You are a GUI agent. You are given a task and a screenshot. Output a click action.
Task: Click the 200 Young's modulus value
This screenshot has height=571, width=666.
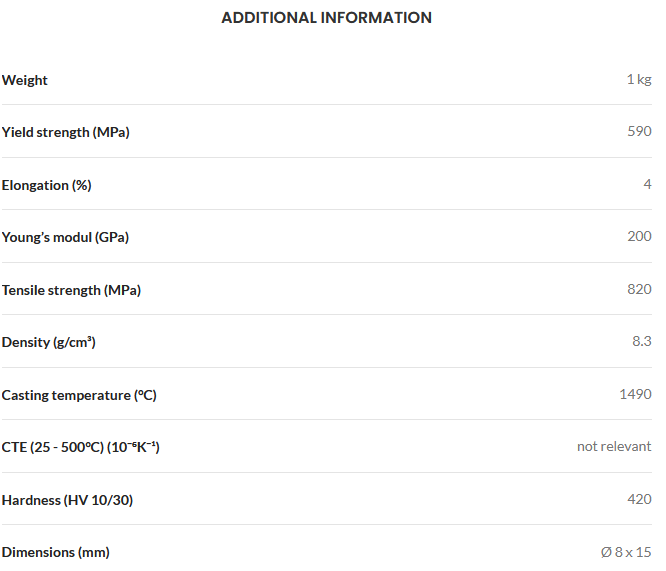639,236
